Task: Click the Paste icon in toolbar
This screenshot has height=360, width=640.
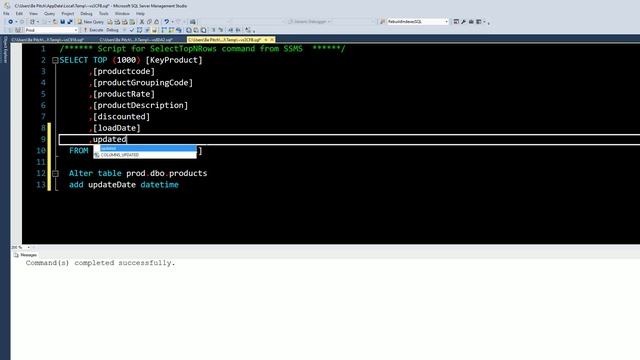Action: [156, 22]
